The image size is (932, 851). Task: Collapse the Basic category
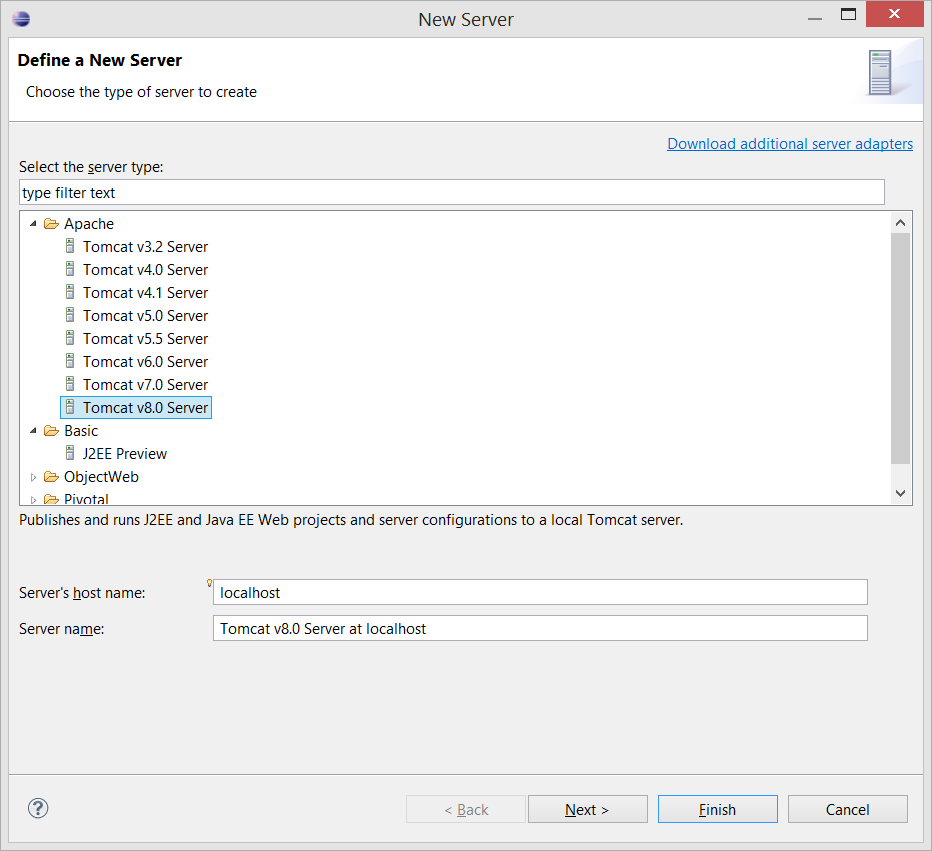point(33,431)
